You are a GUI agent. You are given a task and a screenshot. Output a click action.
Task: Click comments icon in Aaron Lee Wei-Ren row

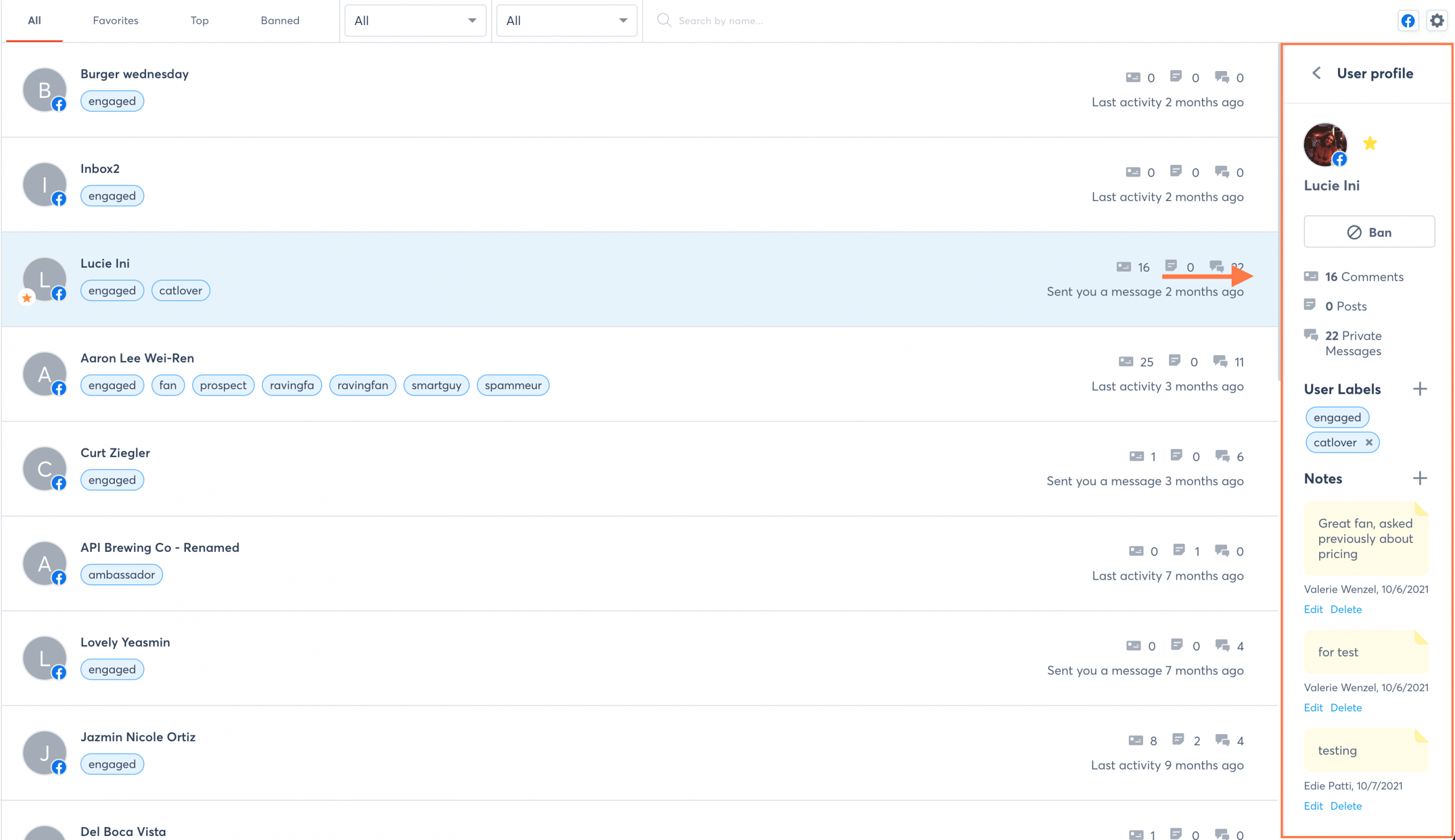pyautogui.click(x=1125, y=361)
